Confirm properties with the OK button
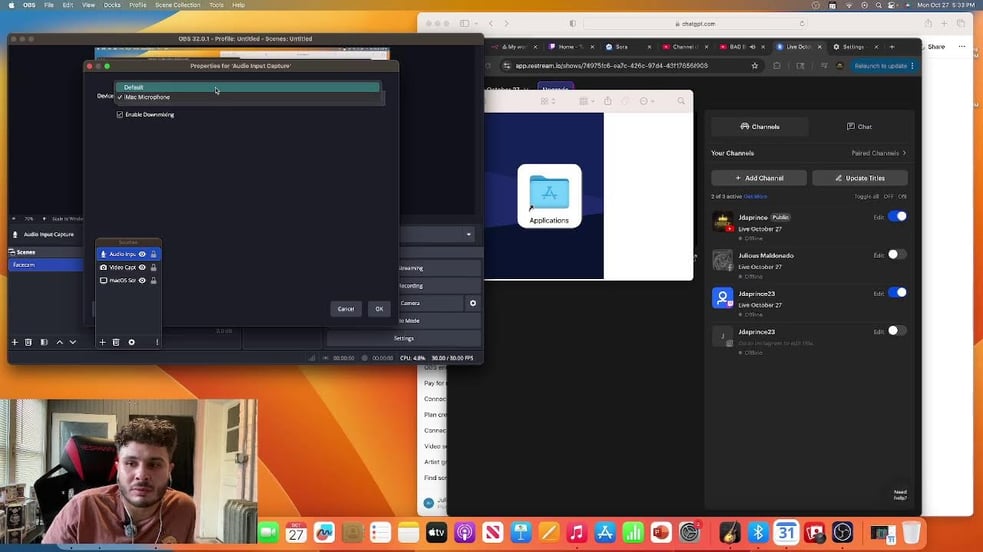The height and width of the screenshot is (552, 983). [x=379, y=309]
